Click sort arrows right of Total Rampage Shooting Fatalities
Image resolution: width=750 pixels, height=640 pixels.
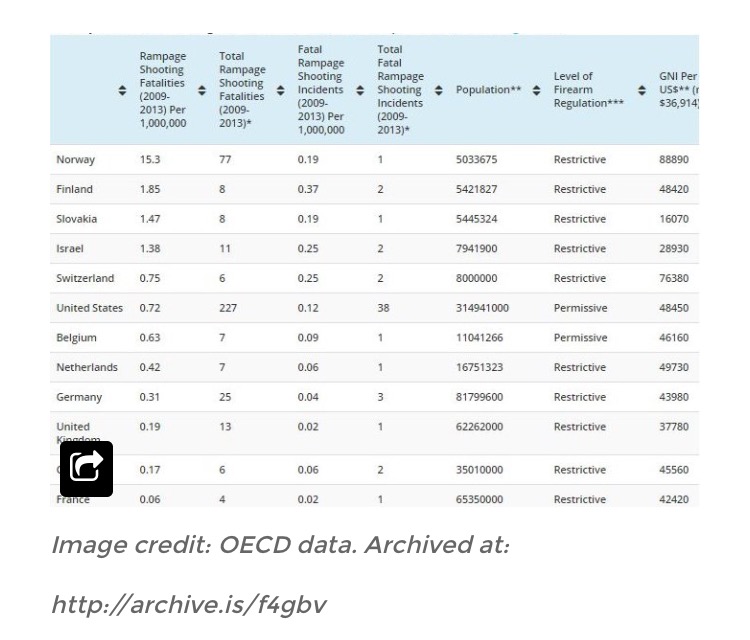click(x=281, y=90)
